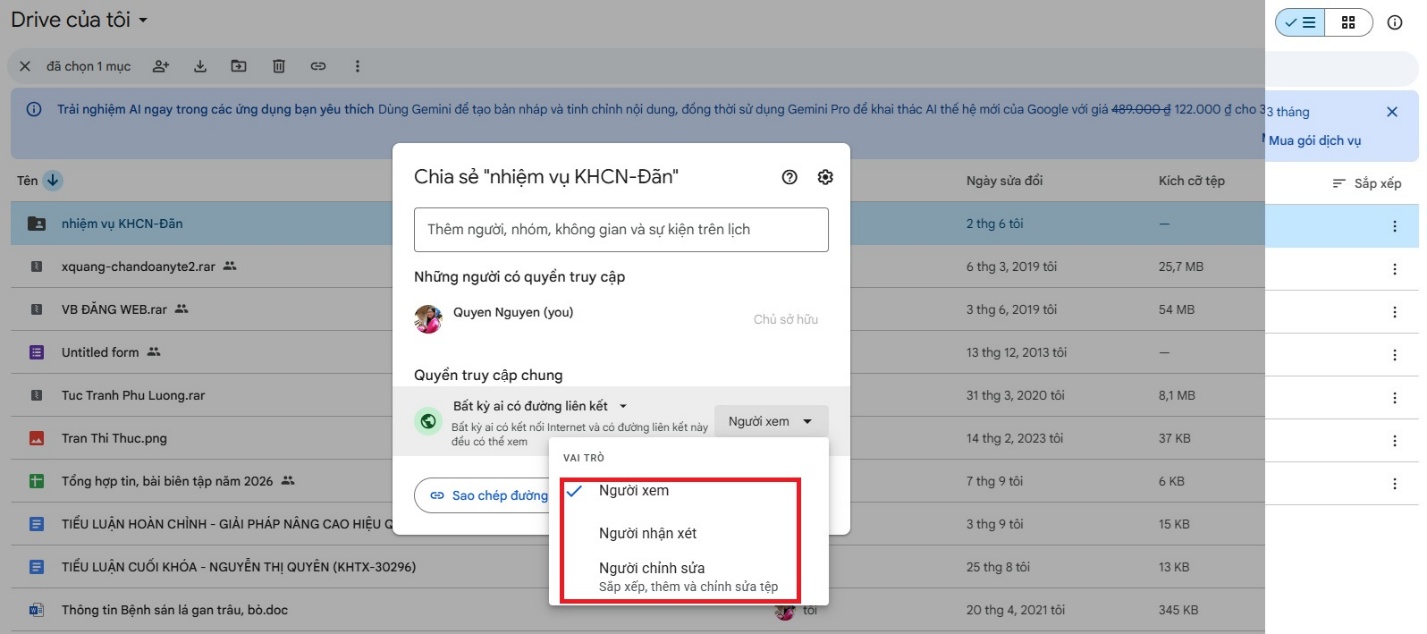
Task: Open the view details info icon
Action: click(x=1395, y=22)
